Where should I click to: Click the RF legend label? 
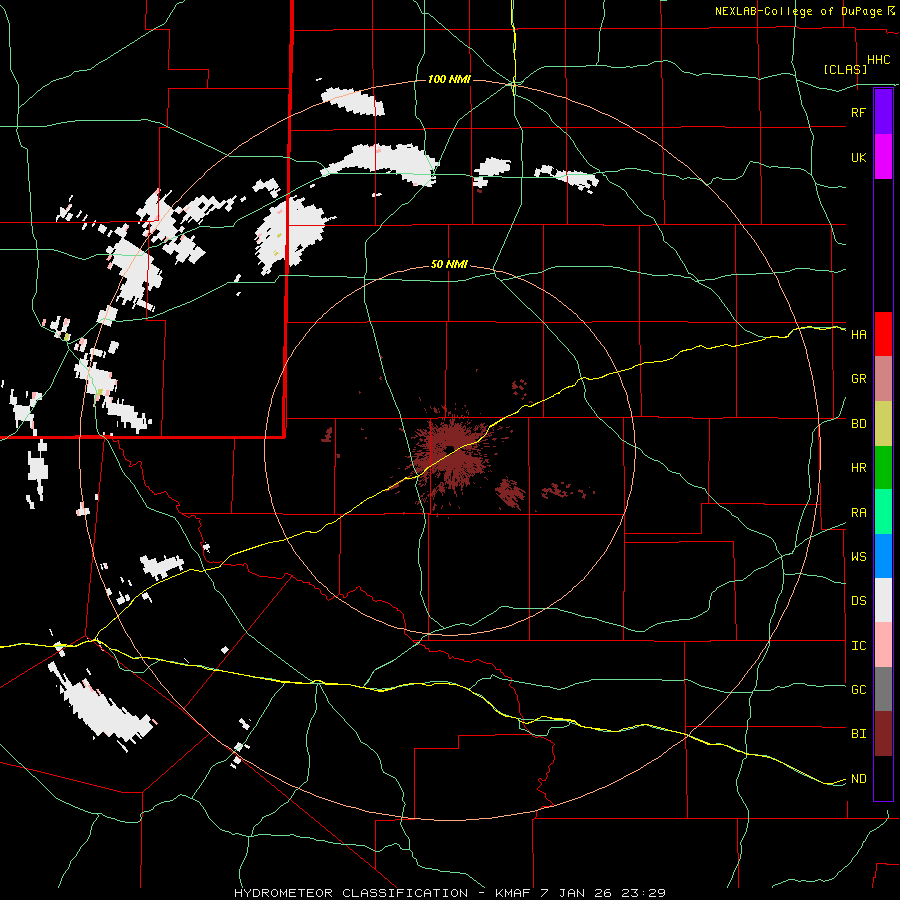[859, 112]
